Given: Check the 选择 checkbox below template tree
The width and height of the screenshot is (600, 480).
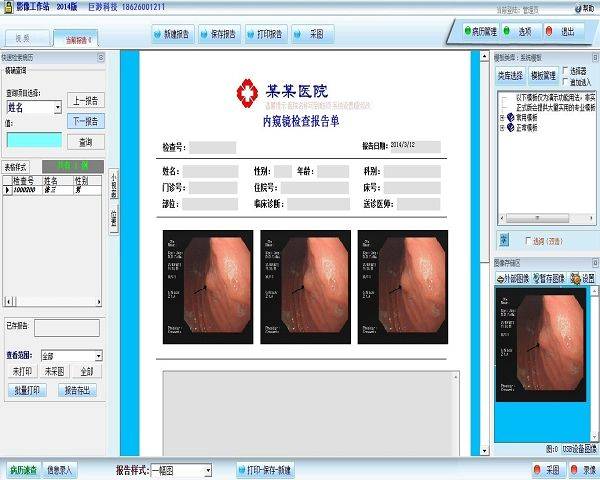Looking at the screenshot, I should pos(526,241).
